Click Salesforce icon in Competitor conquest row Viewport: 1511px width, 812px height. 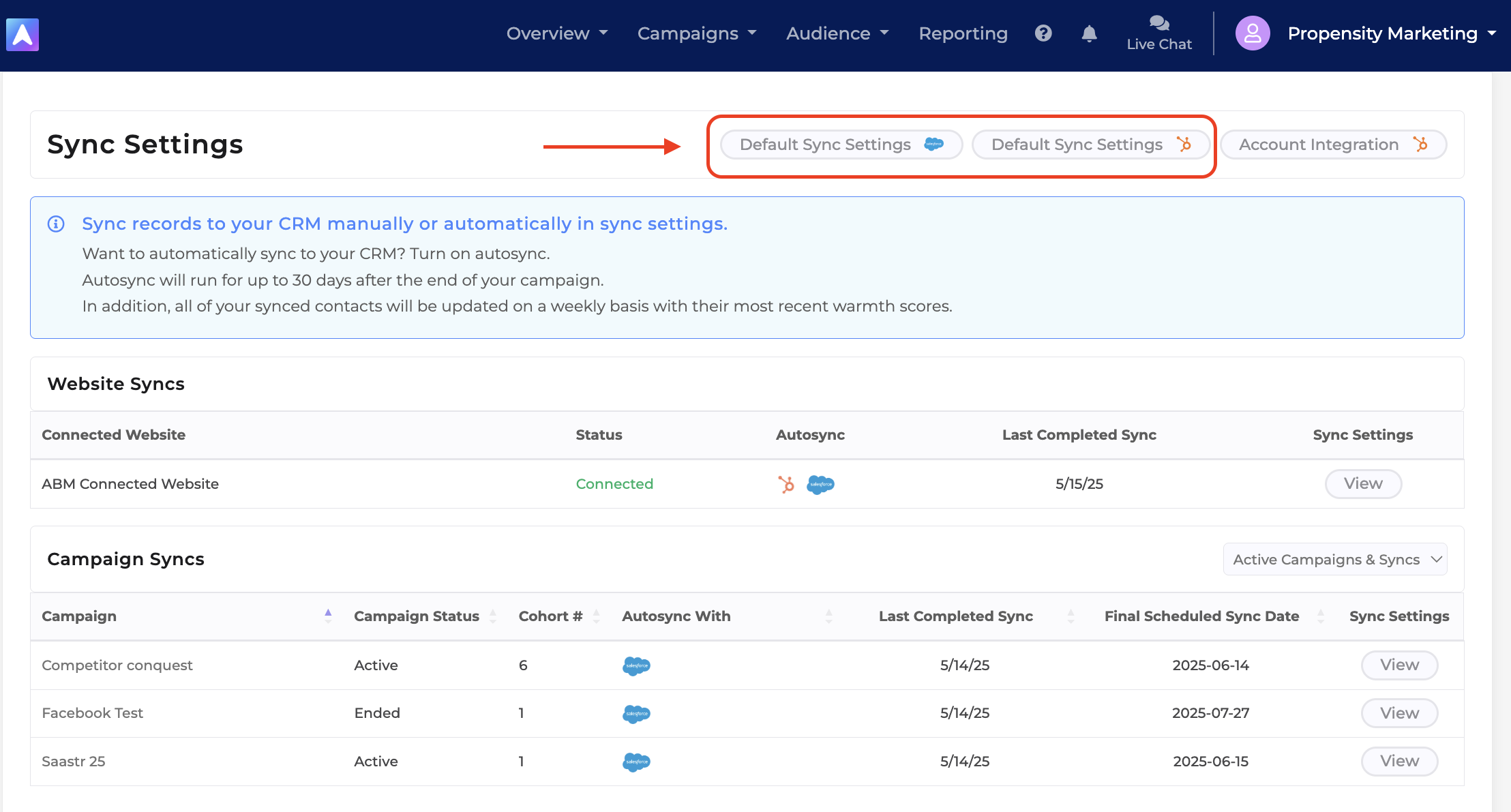[636, 665]
